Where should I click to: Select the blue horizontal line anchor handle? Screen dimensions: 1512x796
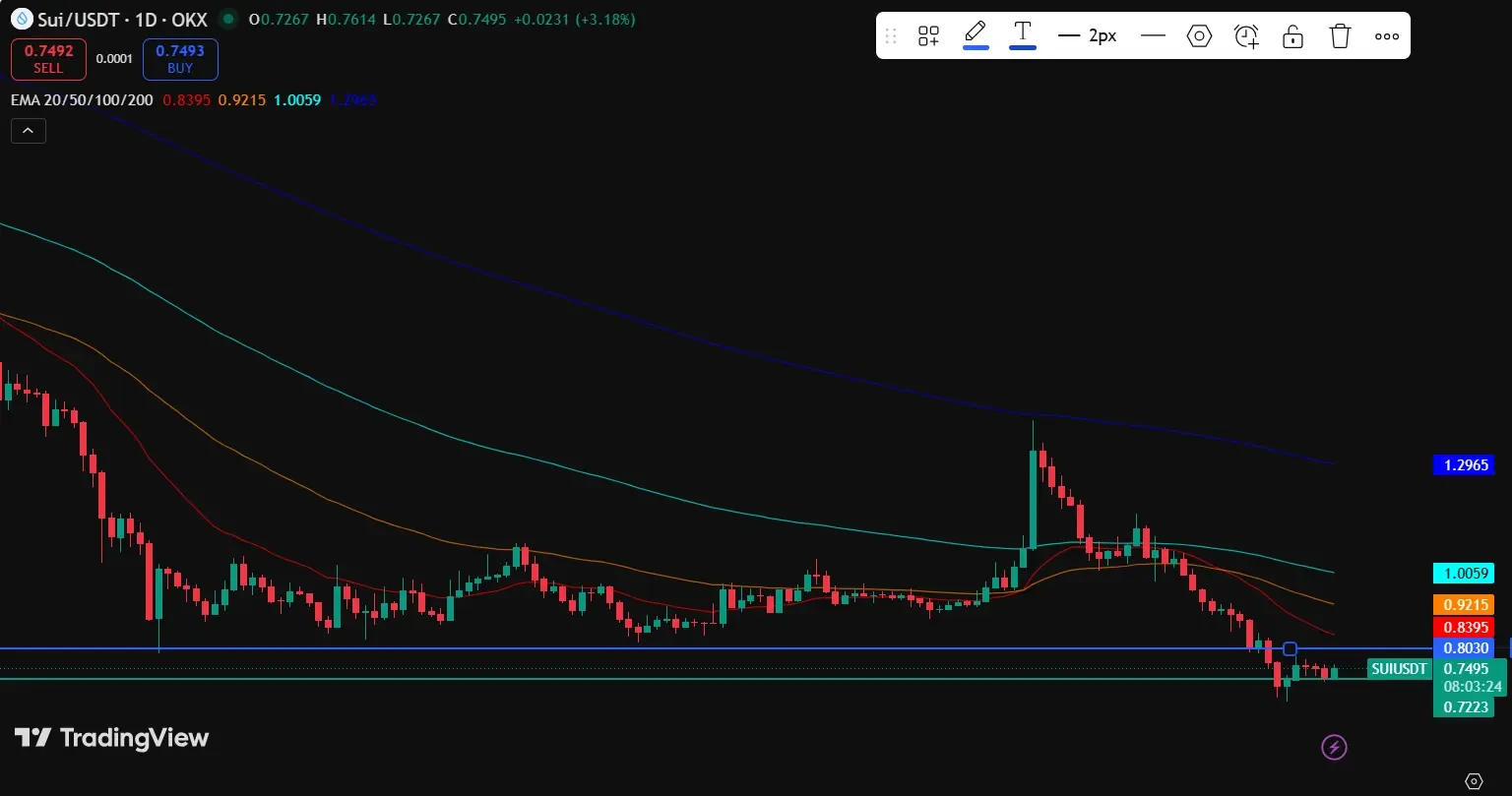(x=1291, y=649)
